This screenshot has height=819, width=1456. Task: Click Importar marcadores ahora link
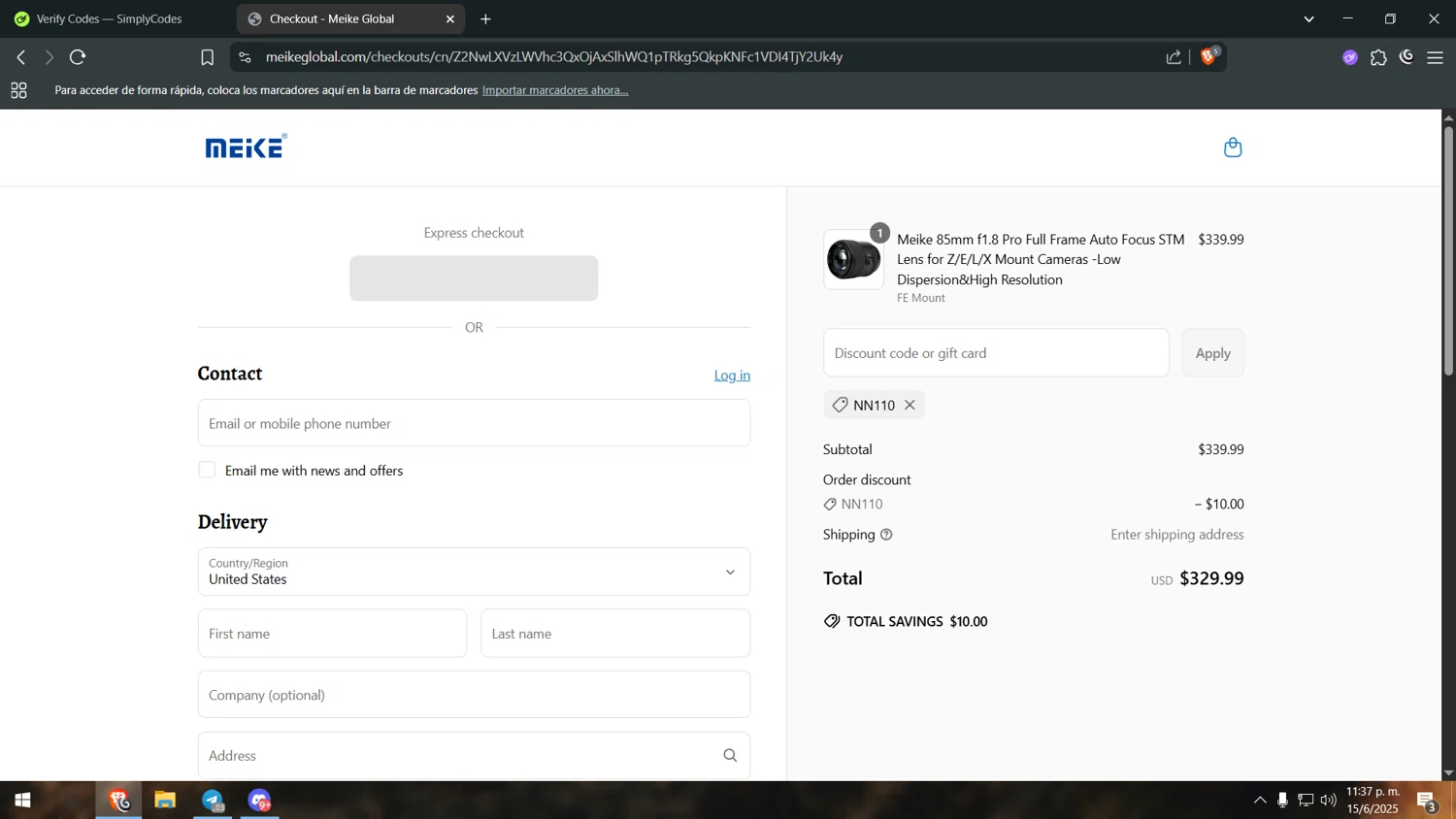point(555,90)
